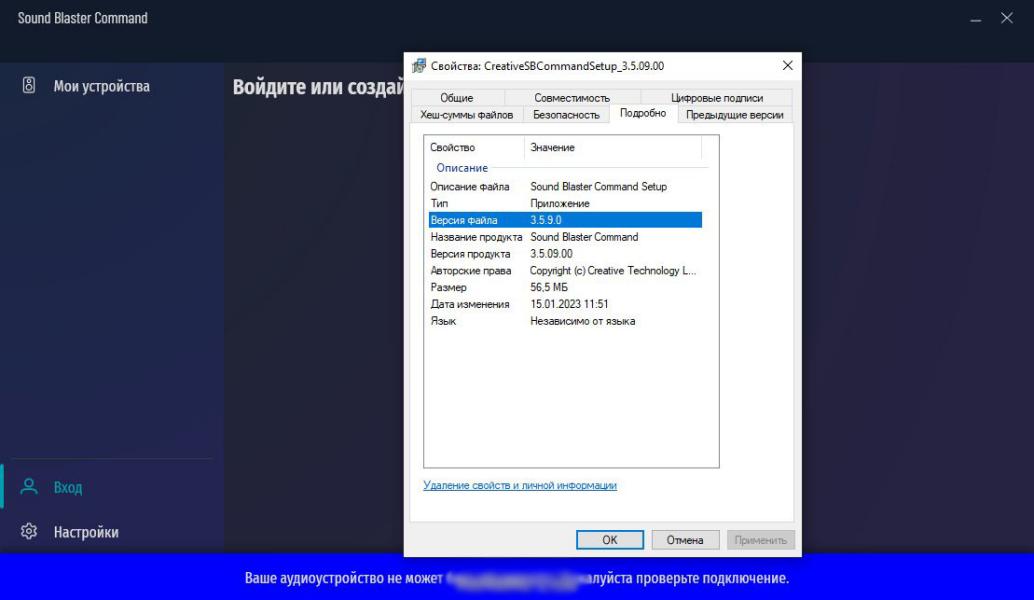The height and width of the screenshot is (600, 1034).
Task: Select the Название продукта row
Action: [565, 237]
